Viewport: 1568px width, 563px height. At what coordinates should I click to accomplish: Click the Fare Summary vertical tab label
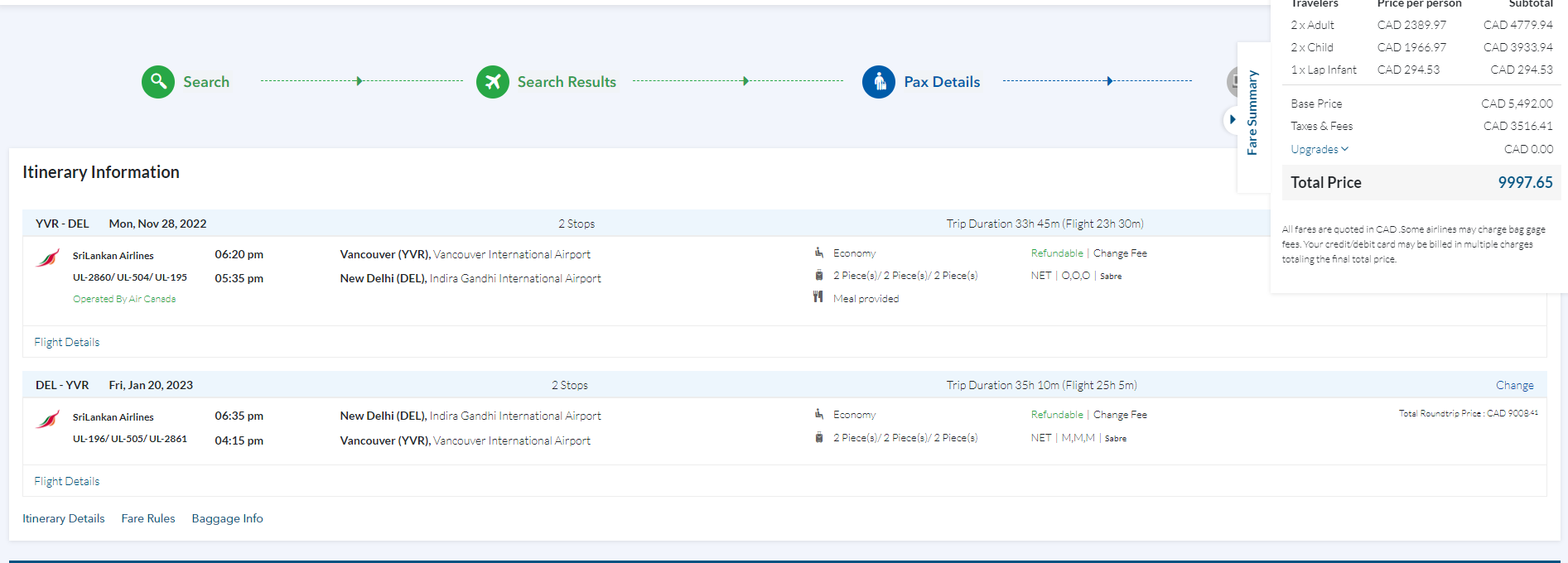click(x=1252, y=113)
